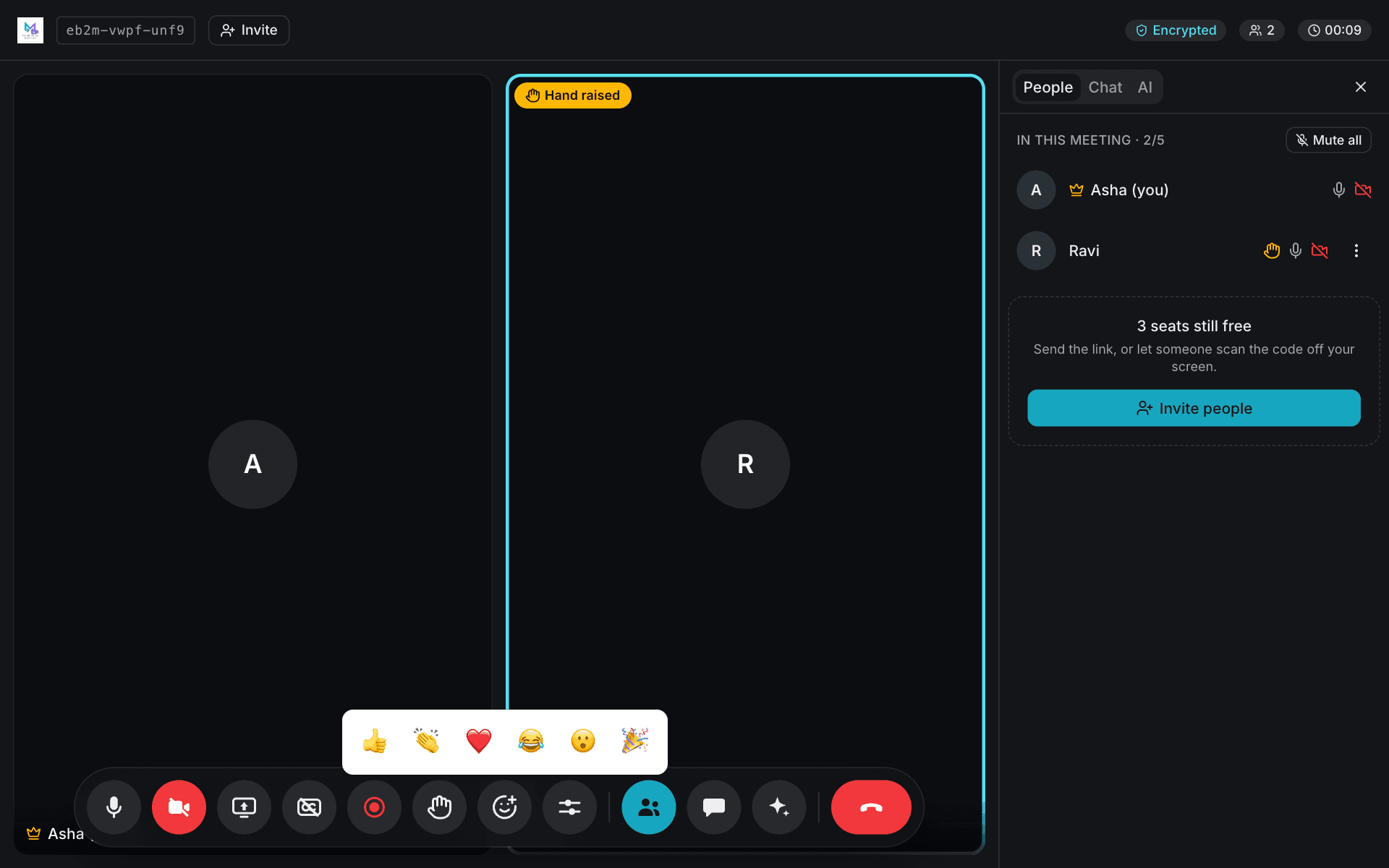Viewport: 1389px width, 868px height.
Task: Toggle the microphone in the bottom toolbar
Action: [x=114, y=807]
